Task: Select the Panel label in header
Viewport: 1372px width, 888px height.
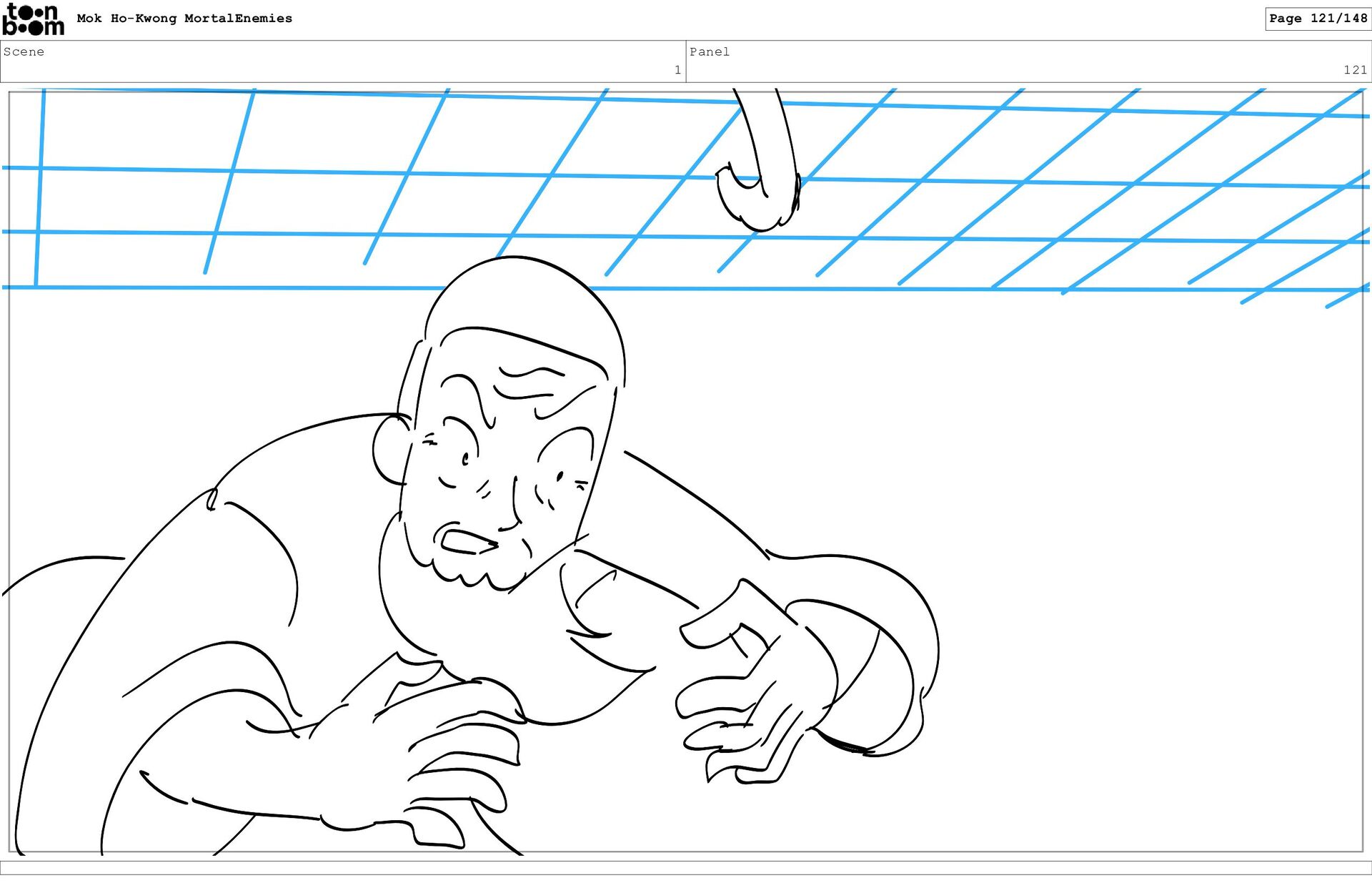Action: [x=709, y=51]
